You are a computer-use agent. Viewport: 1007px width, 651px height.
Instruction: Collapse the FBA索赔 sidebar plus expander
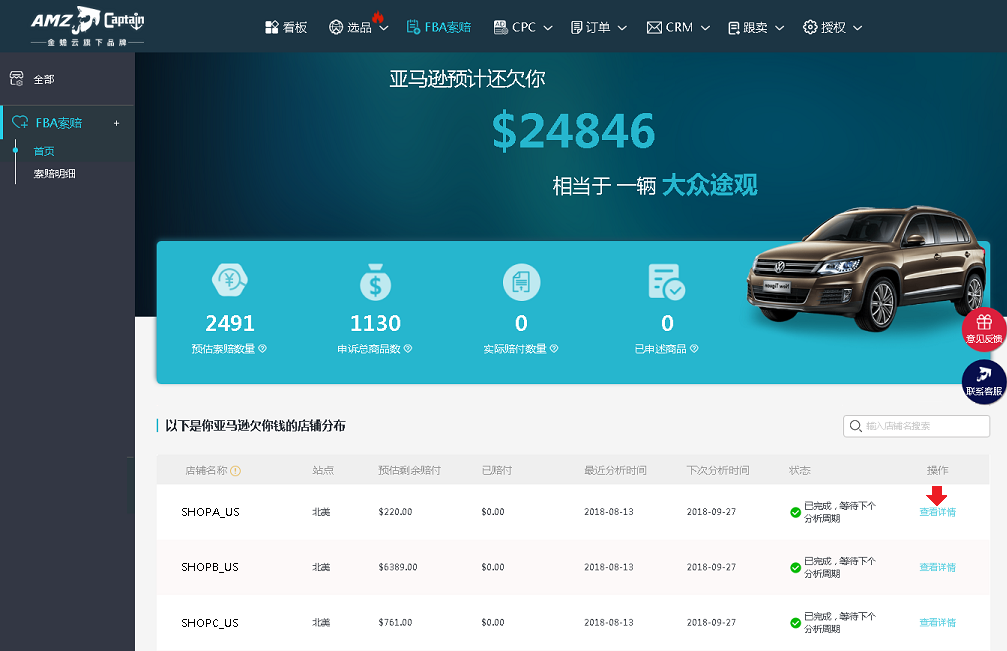coord(116,123)
